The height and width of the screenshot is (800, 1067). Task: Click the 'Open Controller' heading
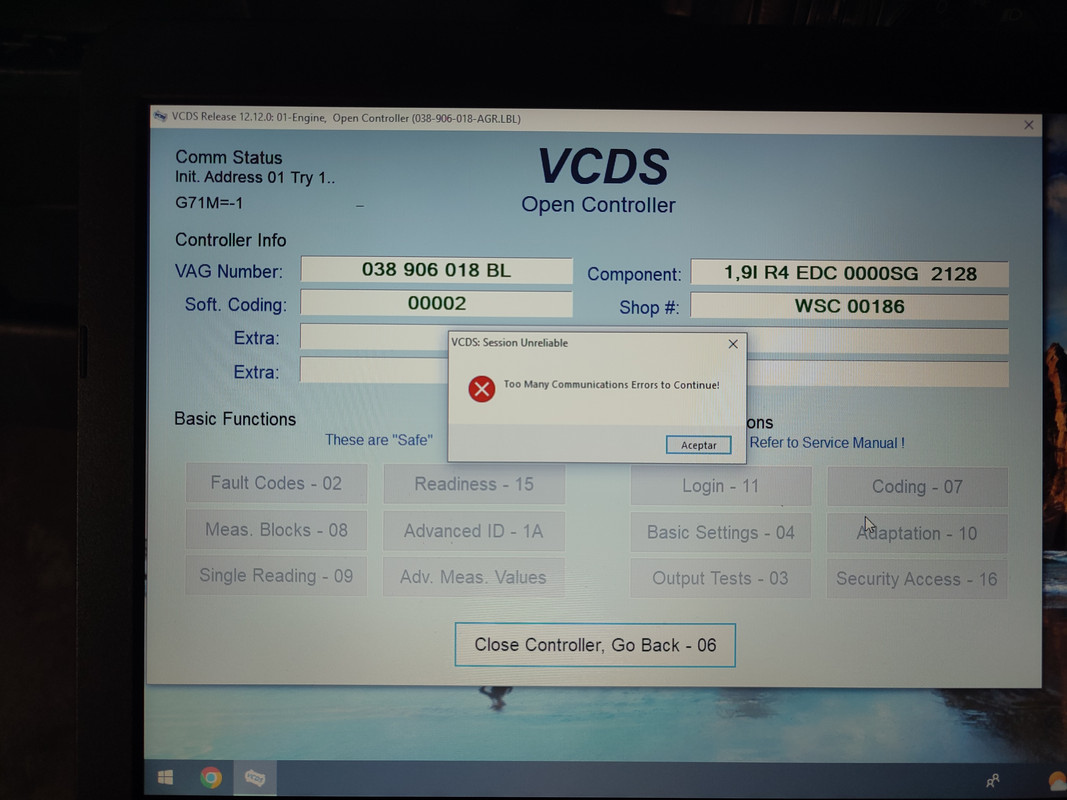click(598, 205)
